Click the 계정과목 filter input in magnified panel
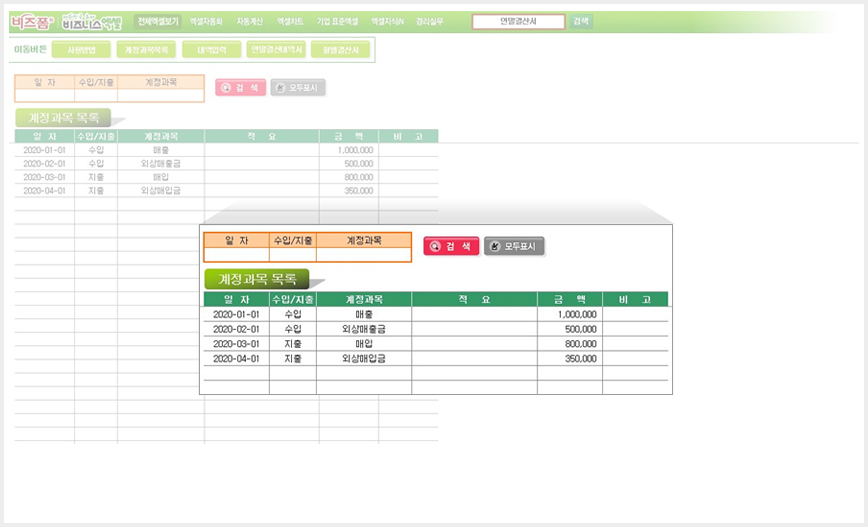 (x=364, y=255)
